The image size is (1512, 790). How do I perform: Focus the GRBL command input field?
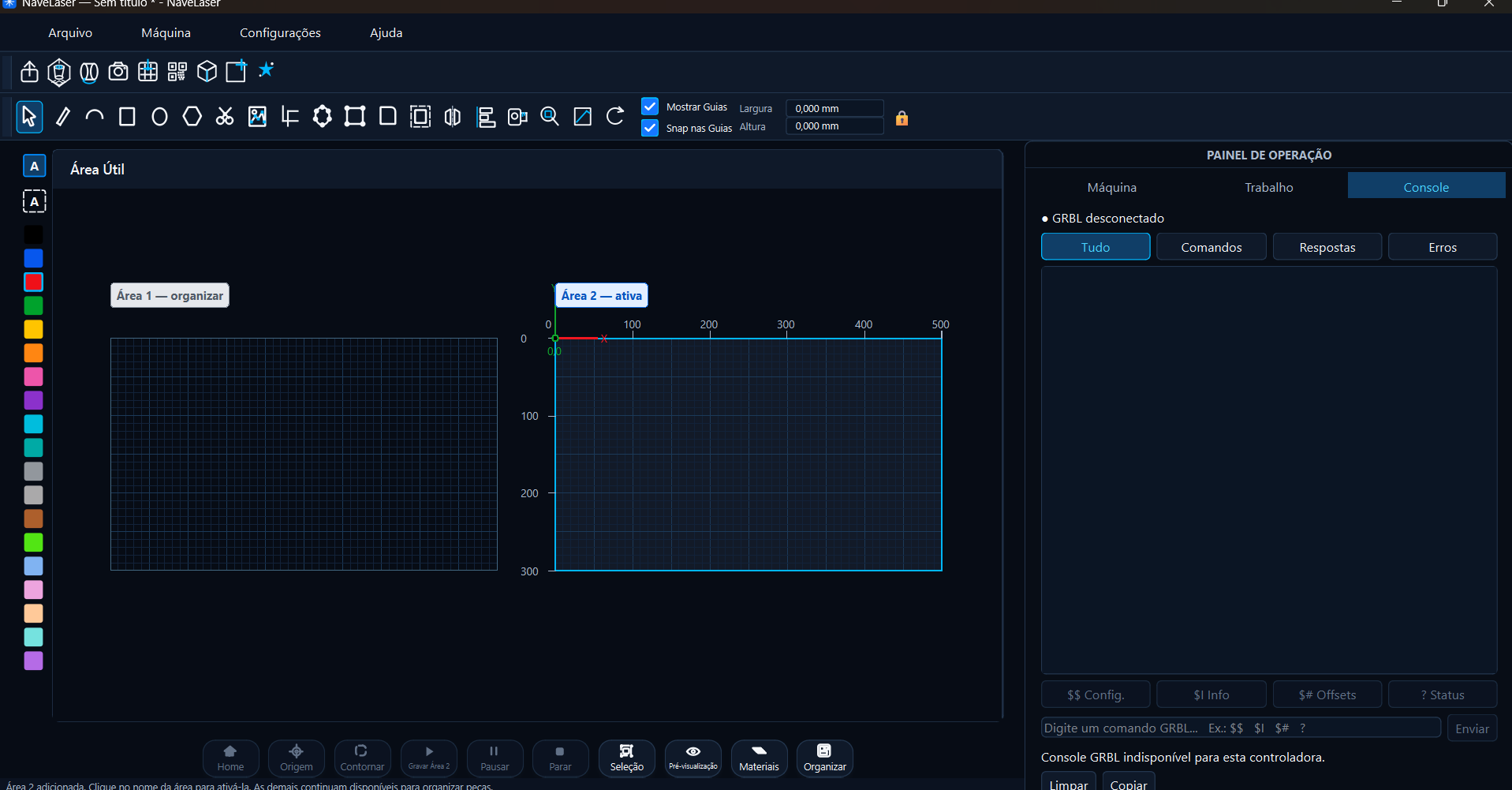[1241, 728]
